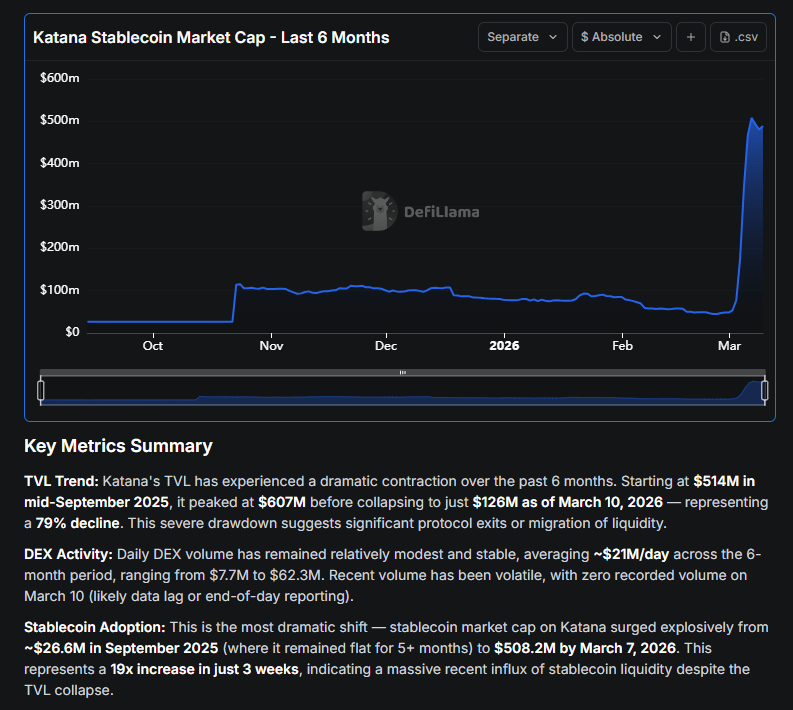This screenshot has width=793, height=710.
Task: Click the '79% decline' text
Action: click(79, 523)
